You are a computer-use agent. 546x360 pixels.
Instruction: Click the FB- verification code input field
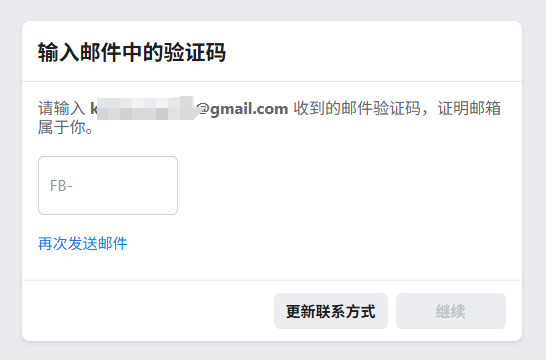(108, 185)
